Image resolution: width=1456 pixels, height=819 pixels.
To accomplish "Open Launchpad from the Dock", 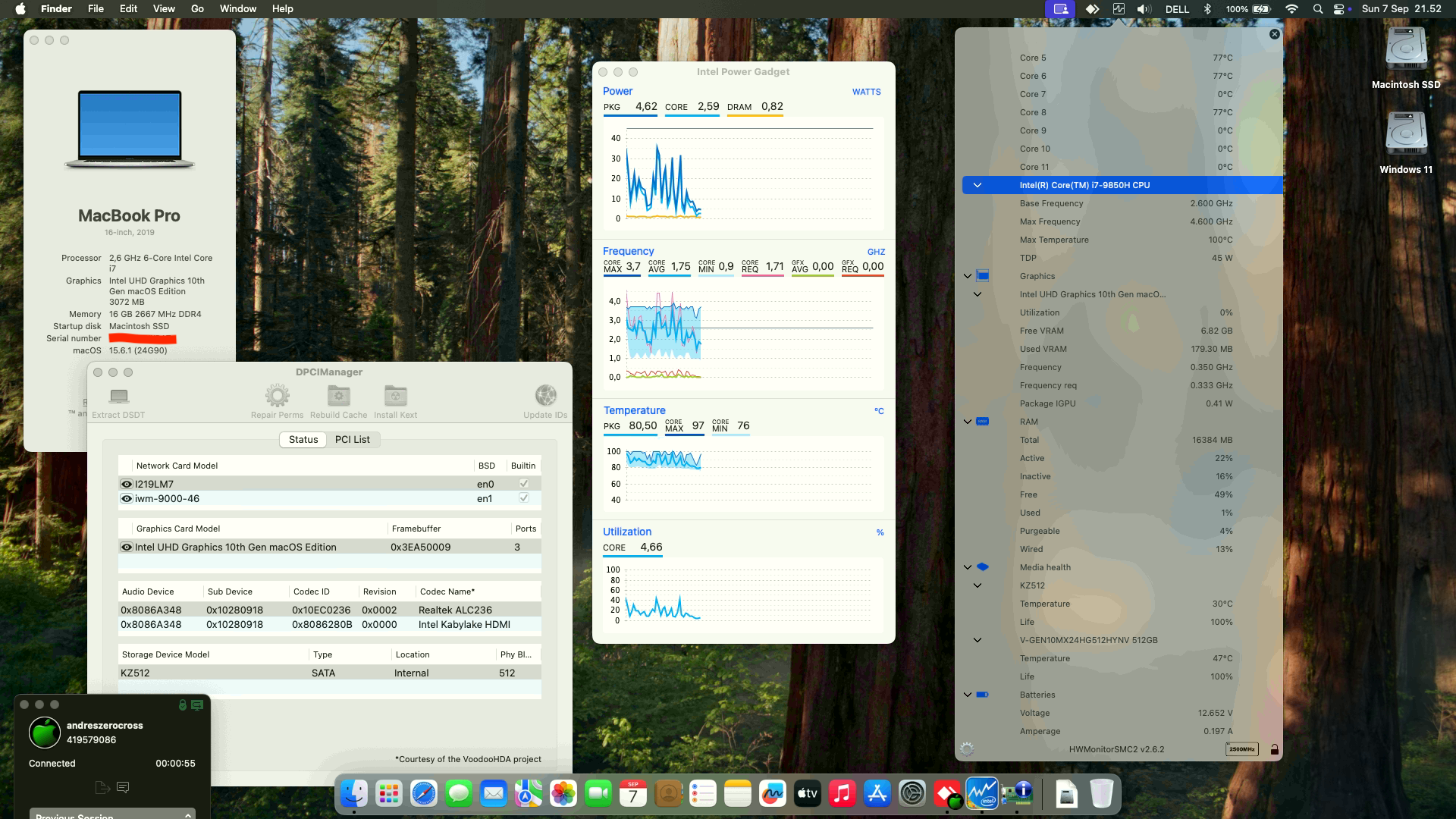I will (x=389, y=794).
